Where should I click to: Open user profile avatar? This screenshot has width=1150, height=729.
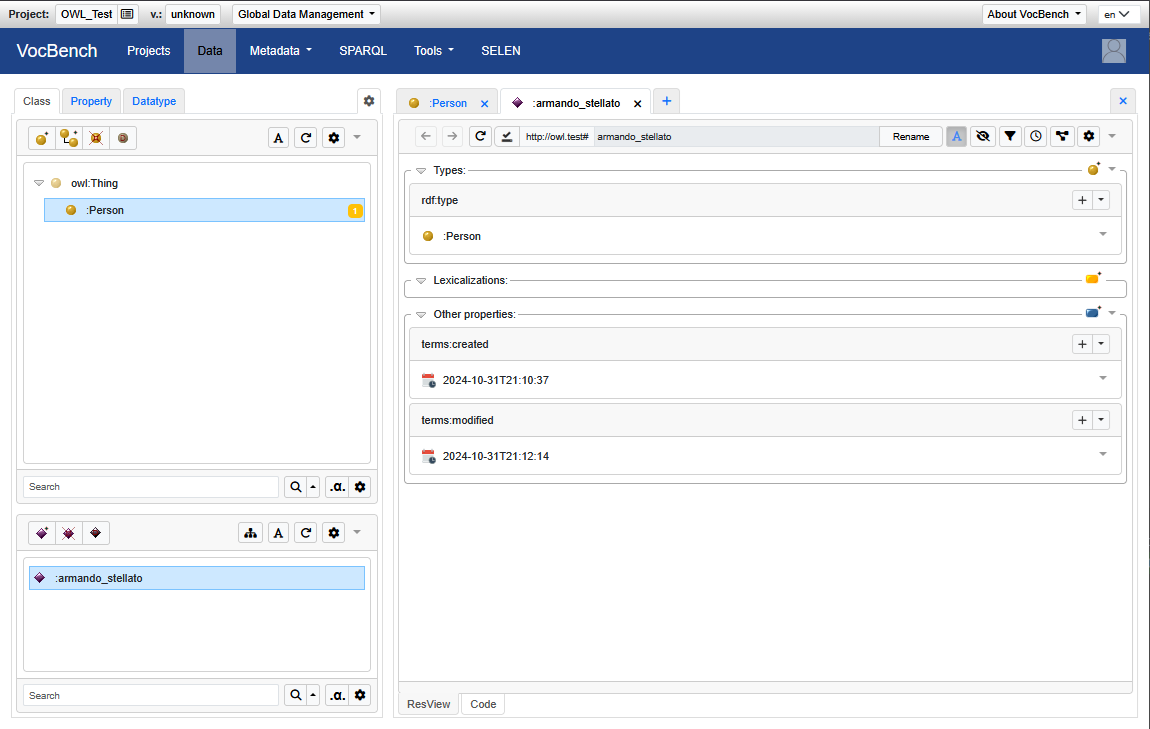tap(1114, 51)
